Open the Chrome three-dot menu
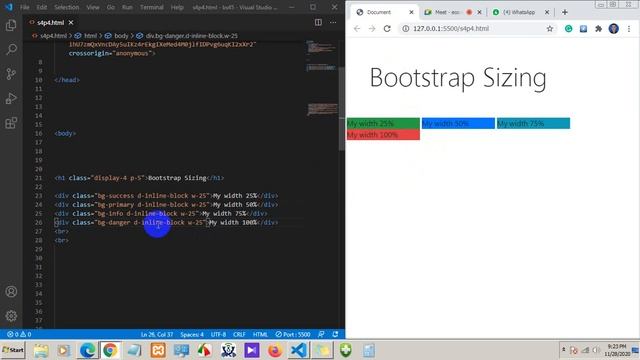The image size is (640, 360). tap(629, 29)
